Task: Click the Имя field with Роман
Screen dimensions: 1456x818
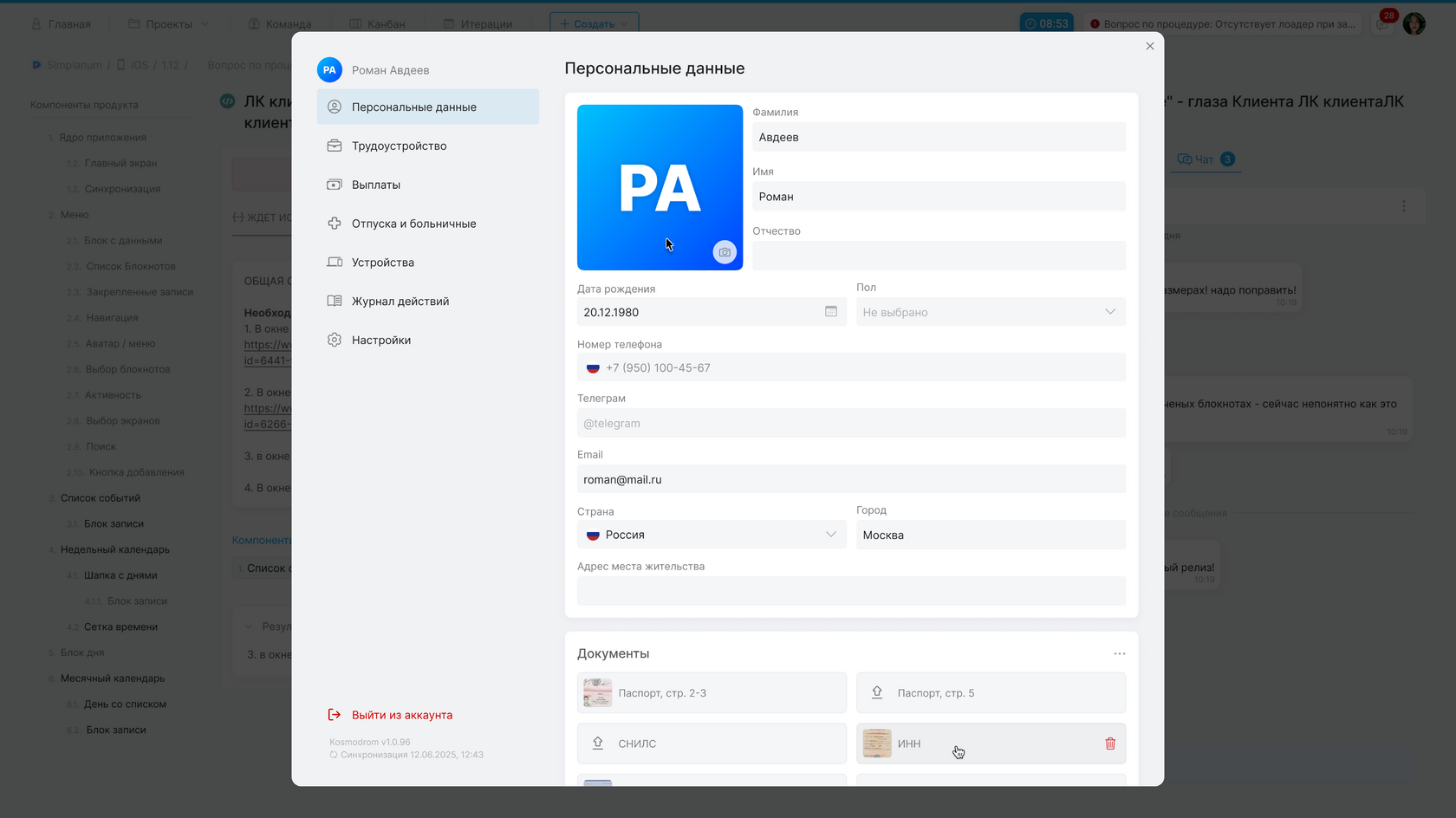Action: [x=939, y=197]
